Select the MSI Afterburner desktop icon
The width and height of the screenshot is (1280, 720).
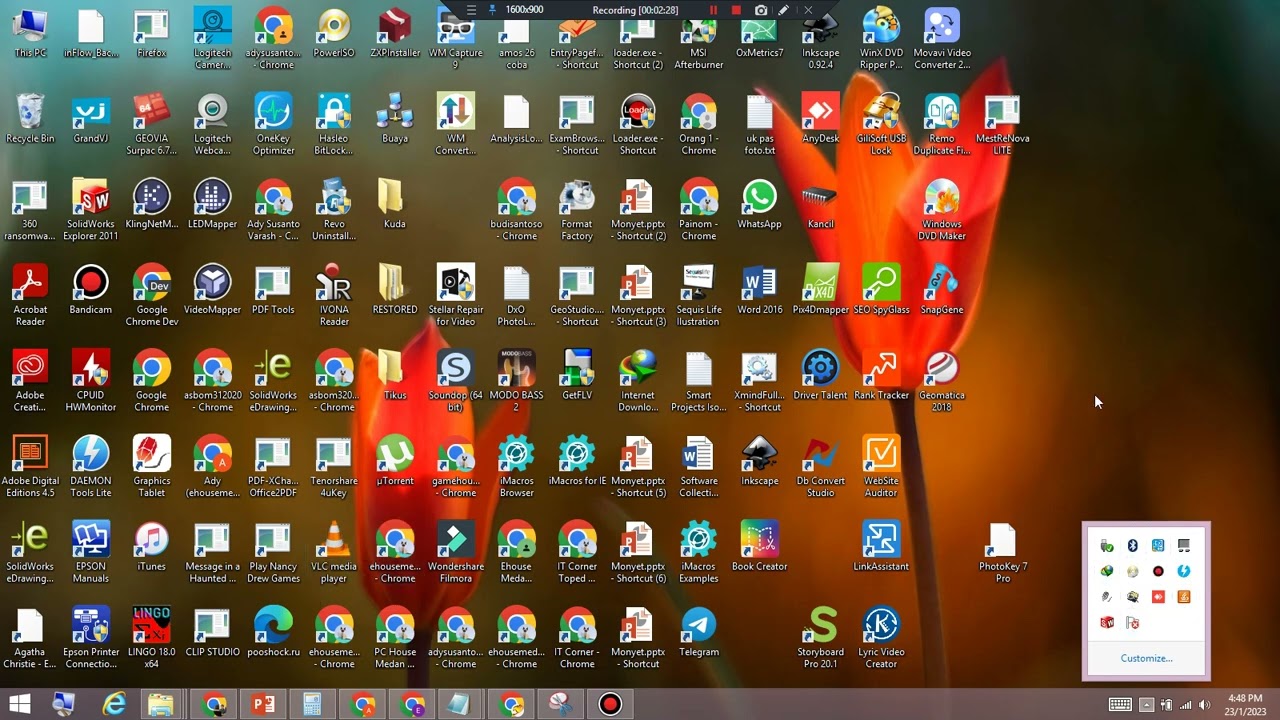pyautogui.click(x=699, y=45)
